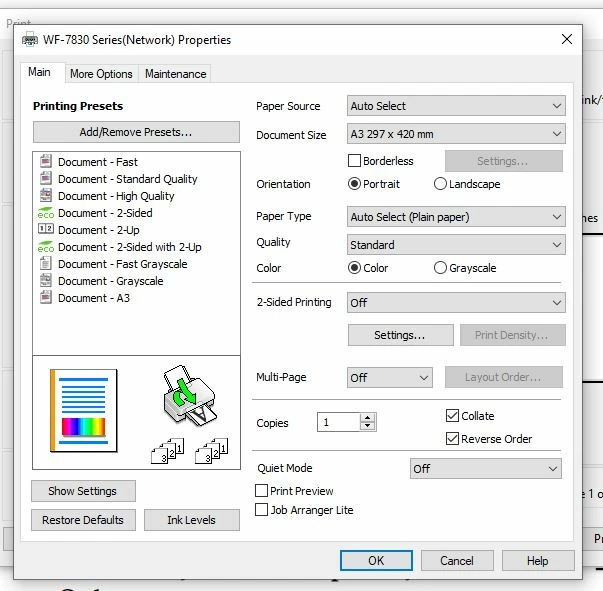Open the 2-Sided Printing Settings button
This screenshot has width=603, height=591.
coord(400,335)
